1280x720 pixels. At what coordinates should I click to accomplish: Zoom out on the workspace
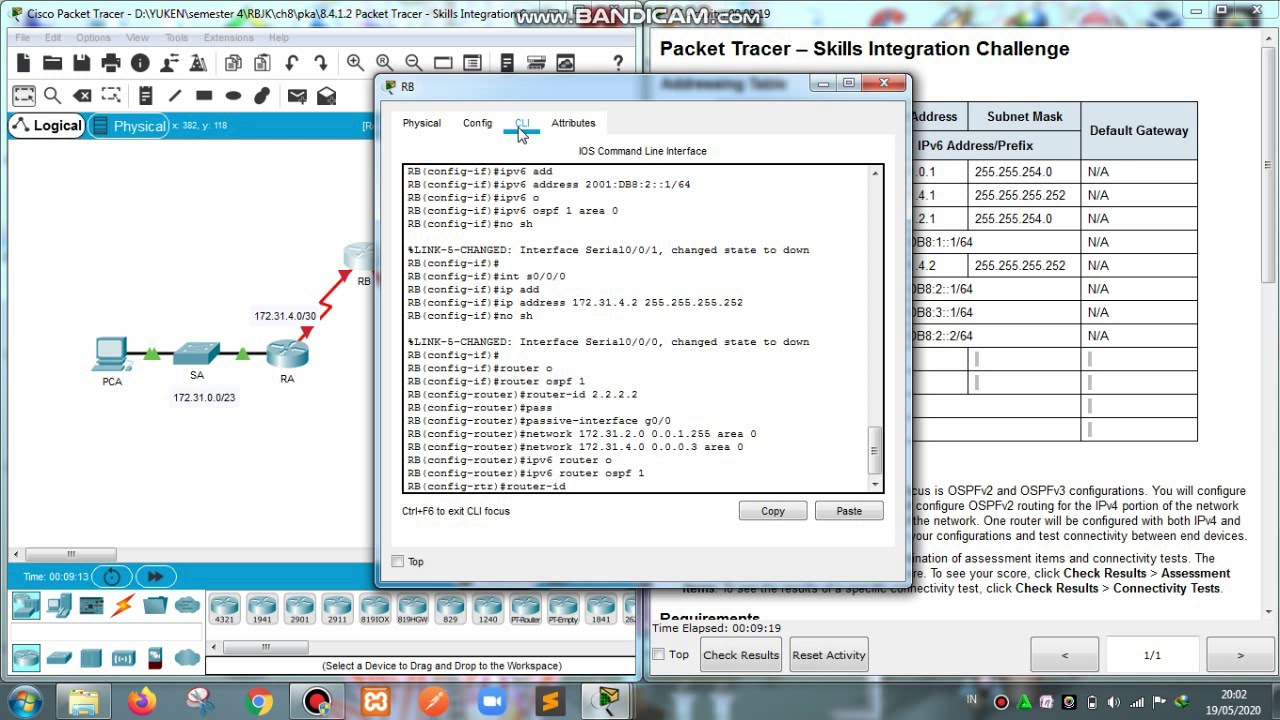413,63
